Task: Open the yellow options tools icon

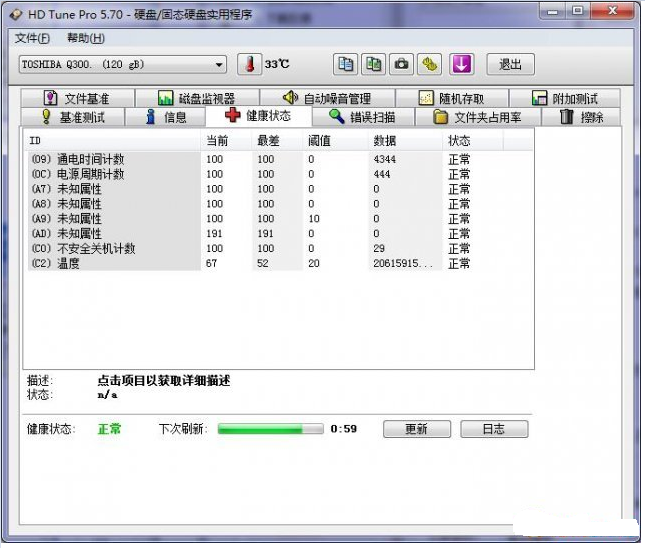Action: click(x=429, y=64)
